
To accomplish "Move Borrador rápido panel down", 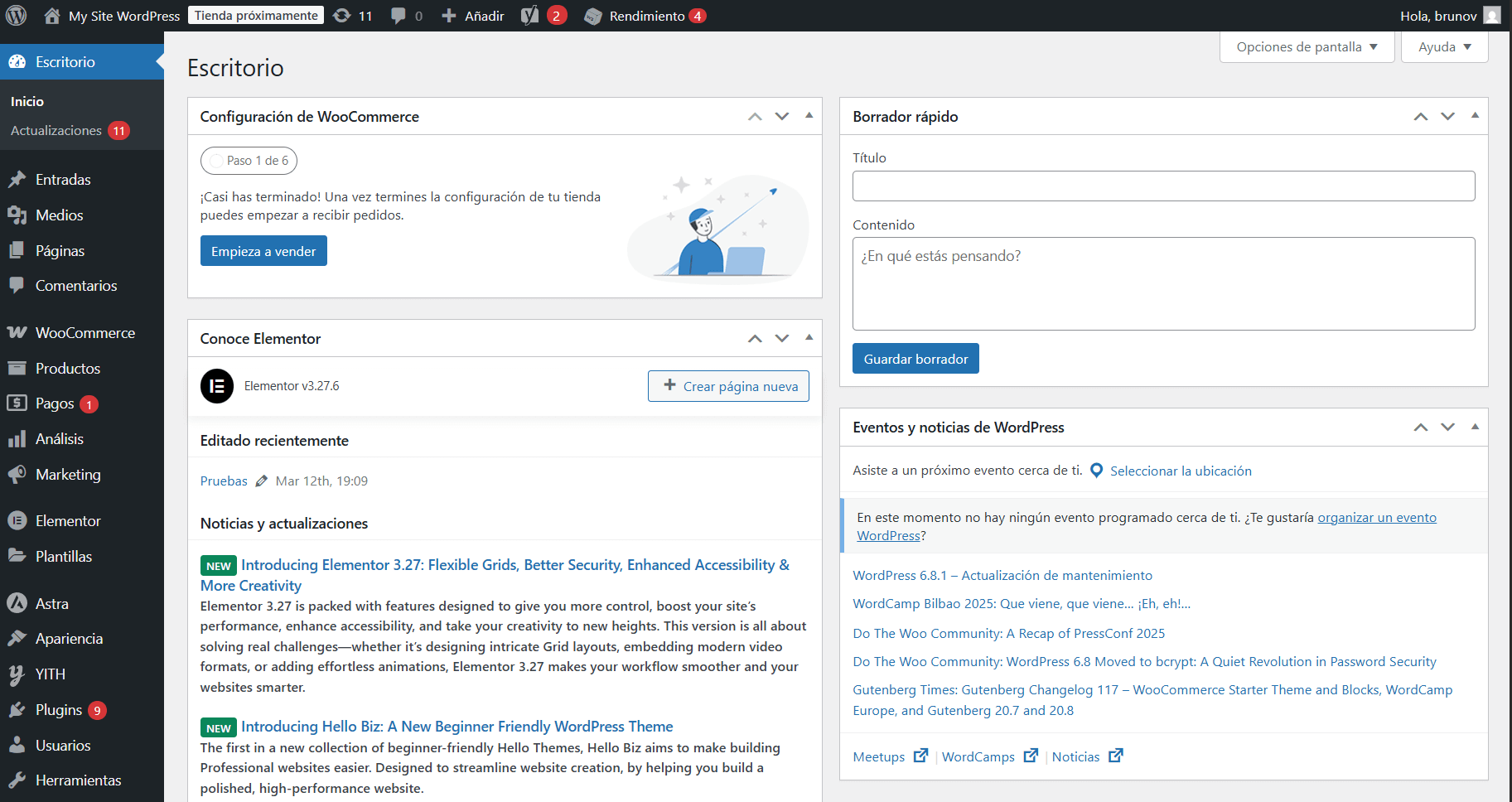I will [1448, 117].
